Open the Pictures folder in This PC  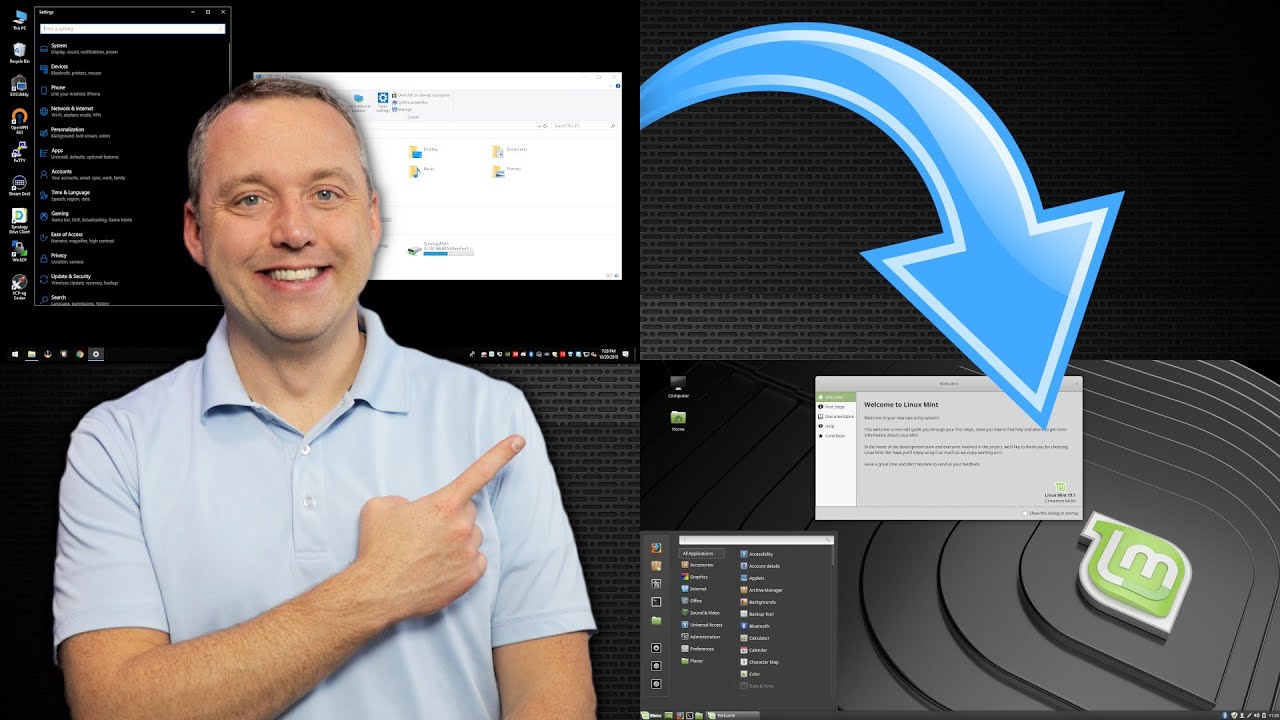click(506, 171)
